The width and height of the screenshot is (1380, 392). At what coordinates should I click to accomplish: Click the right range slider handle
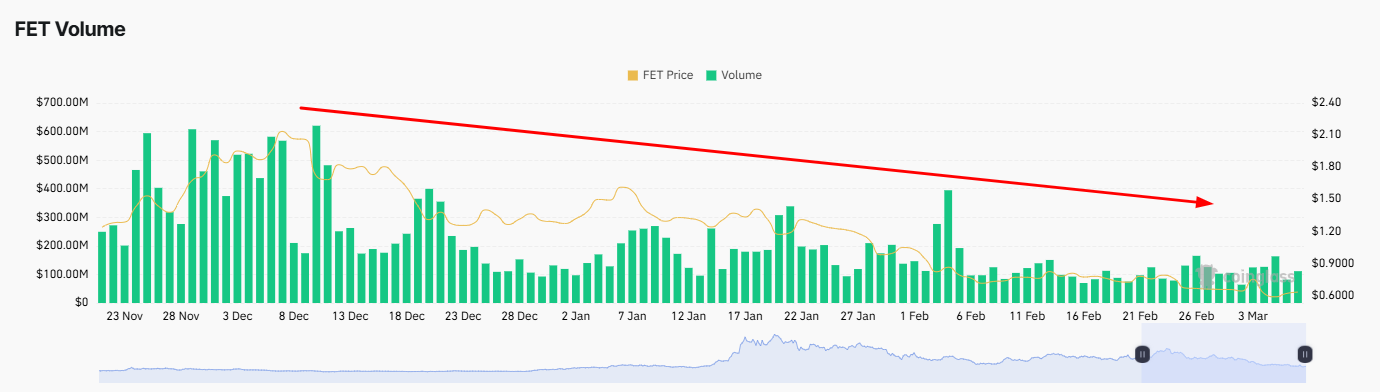(1305, 354)
